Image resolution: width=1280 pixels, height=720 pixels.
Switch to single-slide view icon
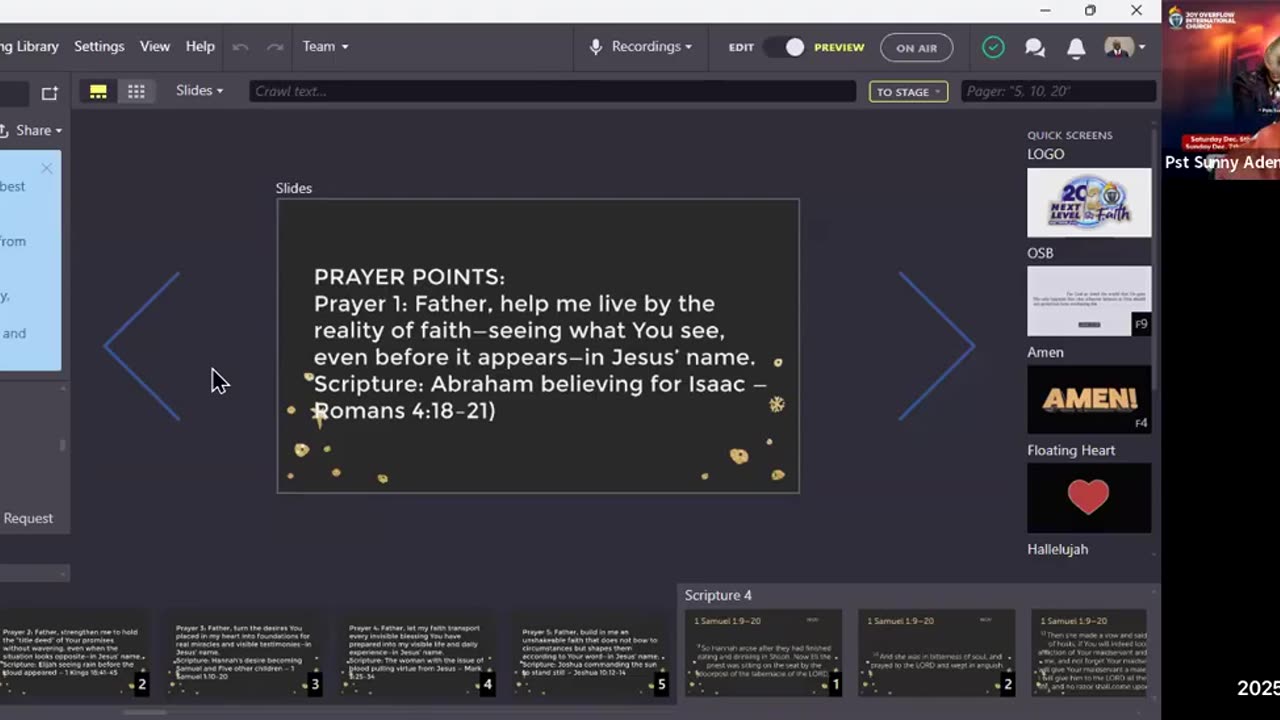pos(98,91)
